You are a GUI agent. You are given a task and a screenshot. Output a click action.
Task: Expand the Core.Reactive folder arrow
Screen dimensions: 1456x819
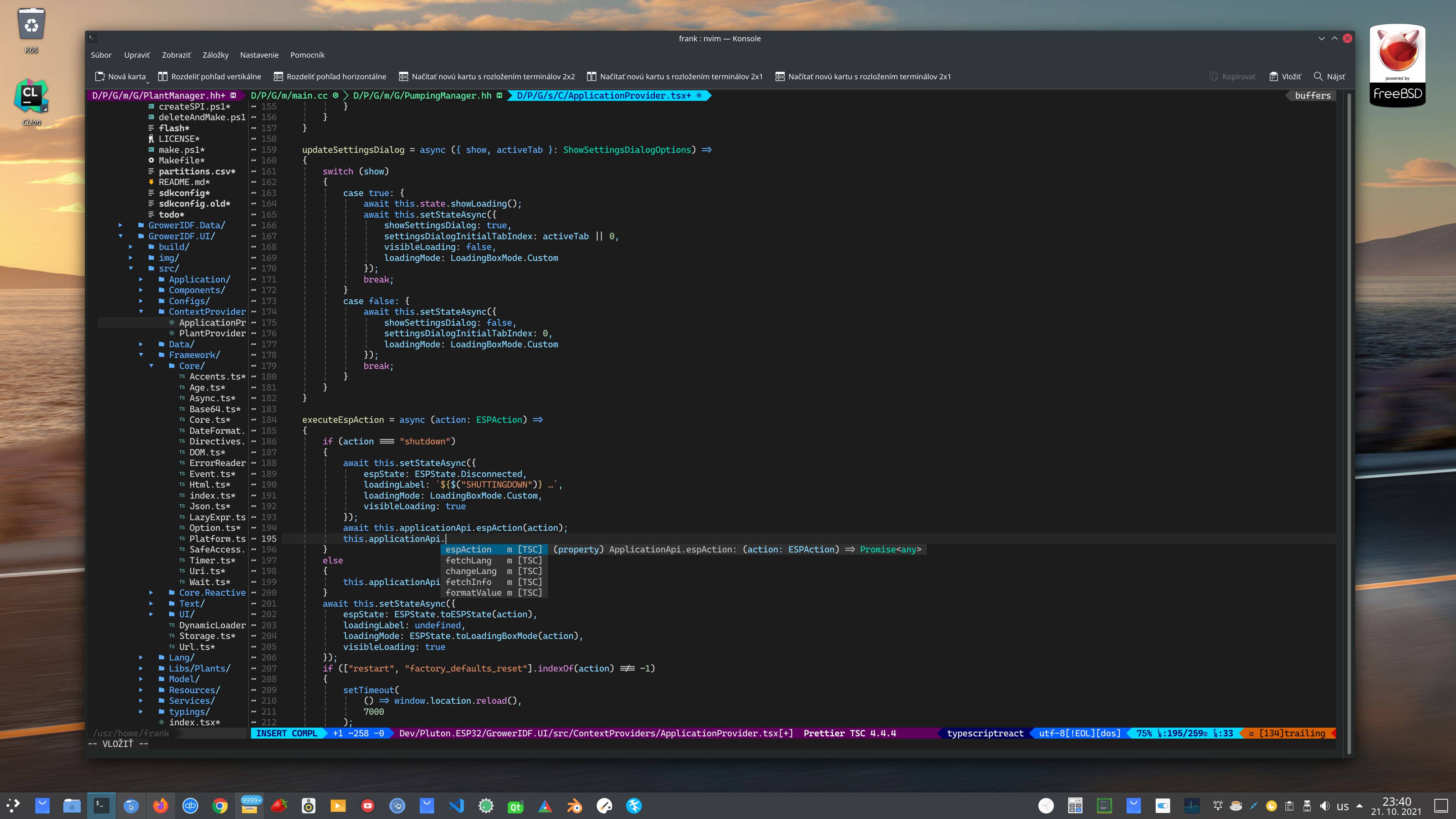point(151,592)
